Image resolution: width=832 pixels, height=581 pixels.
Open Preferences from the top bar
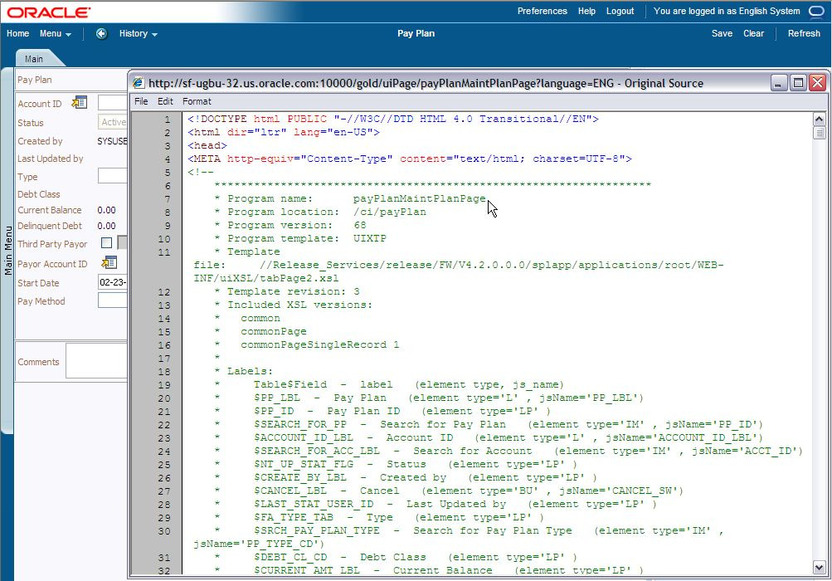pos(542,12)
